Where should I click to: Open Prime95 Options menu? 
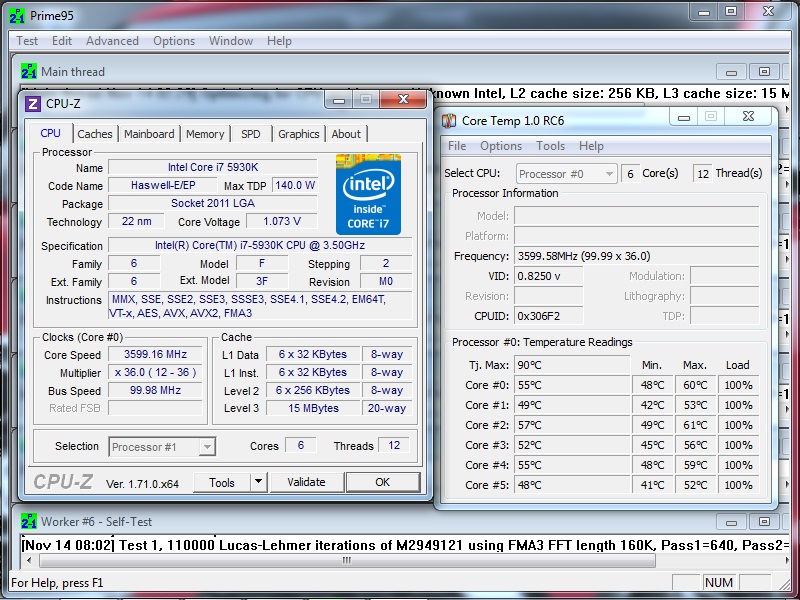pos(174,41)
